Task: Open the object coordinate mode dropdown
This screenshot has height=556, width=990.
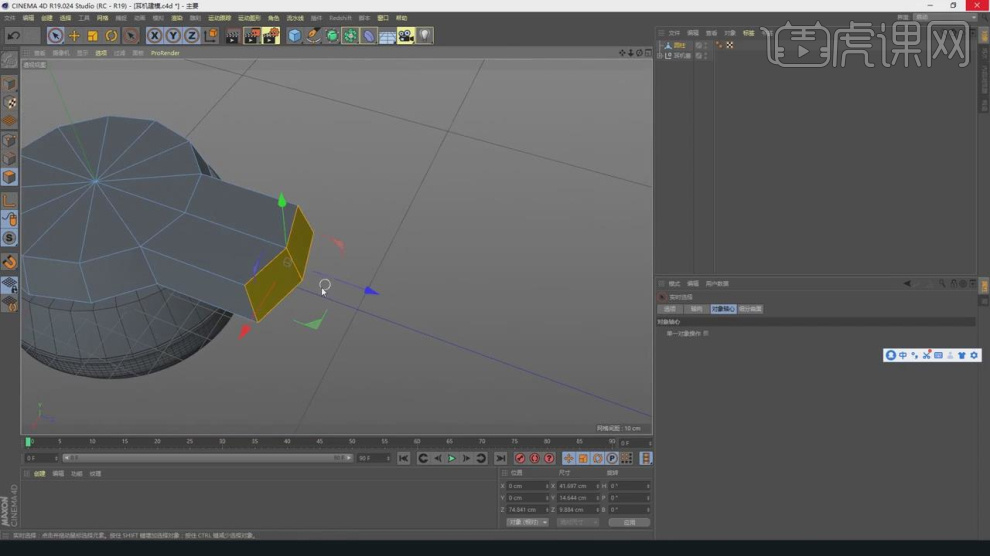Action: pos(527,522)
